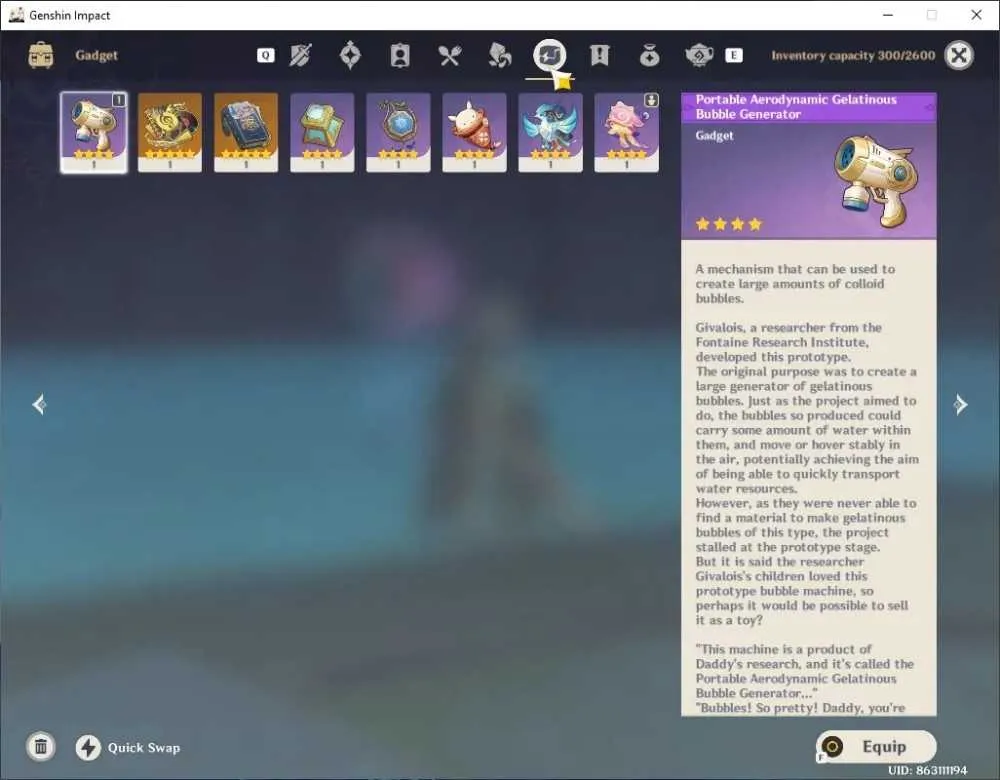Click the large bubble generator preview image
Image resolution: width=1000 pixels, height=780 pixels.
tap(876, 180)
